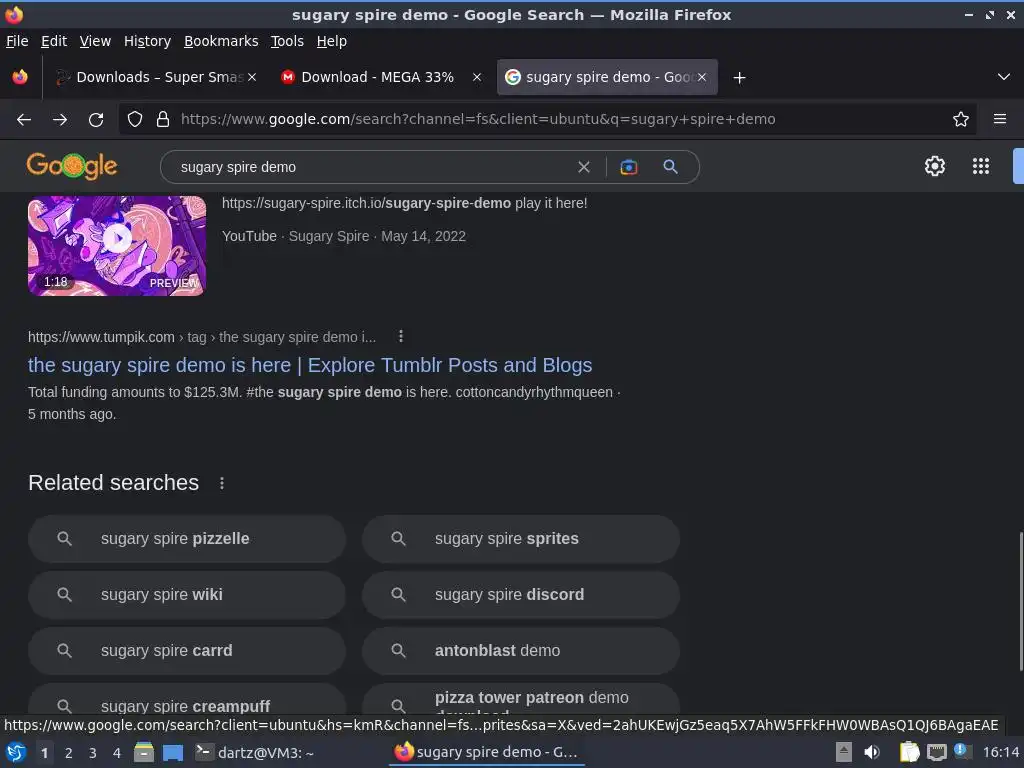This screenshot has width=1024, height=768.
Task: Open the dartz@VM3 terminal window
Action: 256,753
